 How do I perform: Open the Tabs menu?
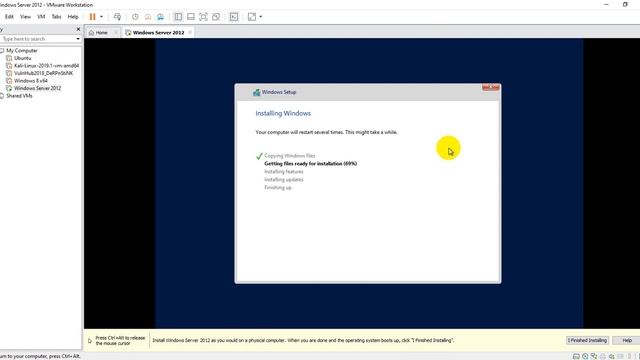(56, 17)
